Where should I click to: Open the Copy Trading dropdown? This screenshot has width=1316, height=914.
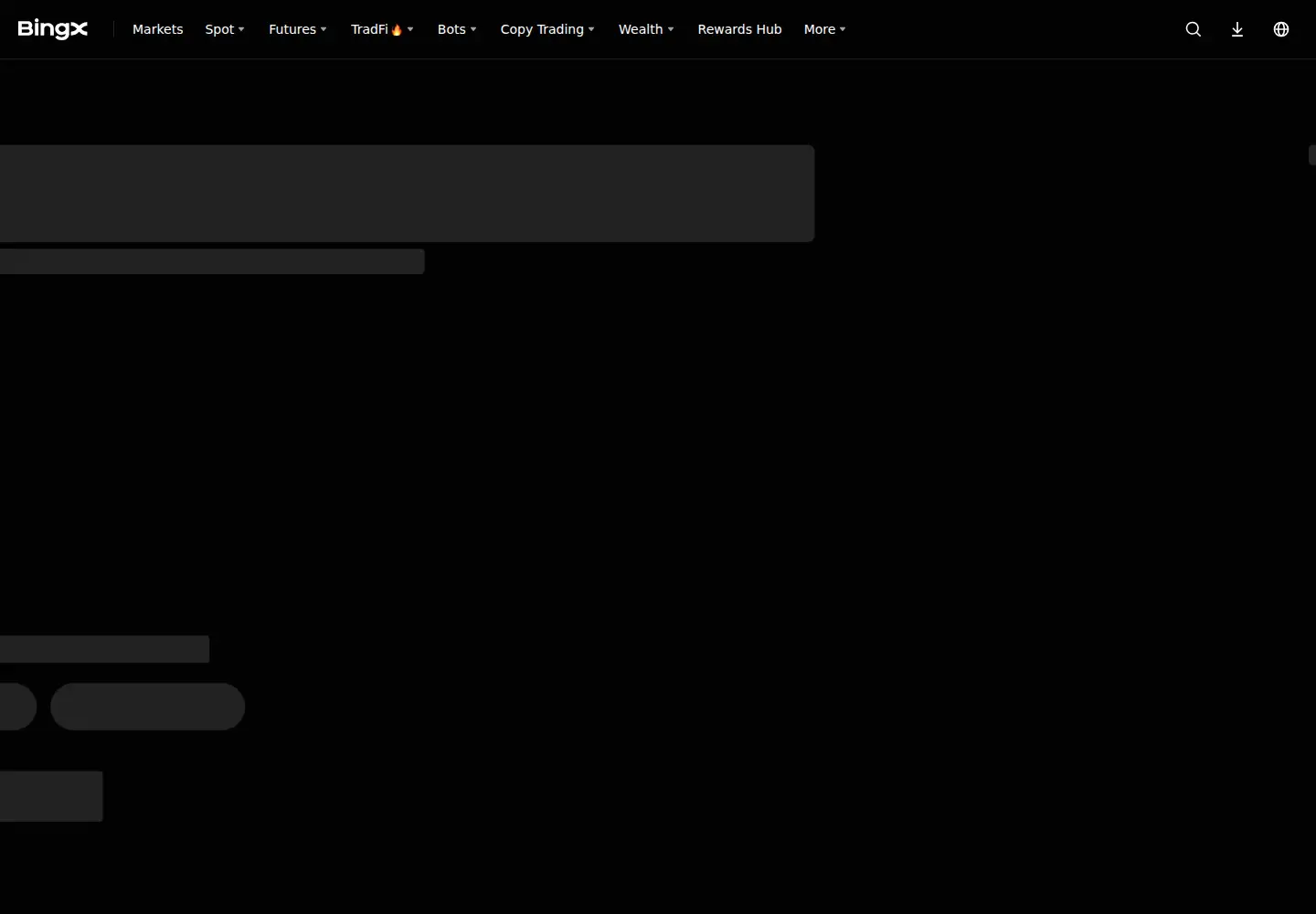pos(547,29)
